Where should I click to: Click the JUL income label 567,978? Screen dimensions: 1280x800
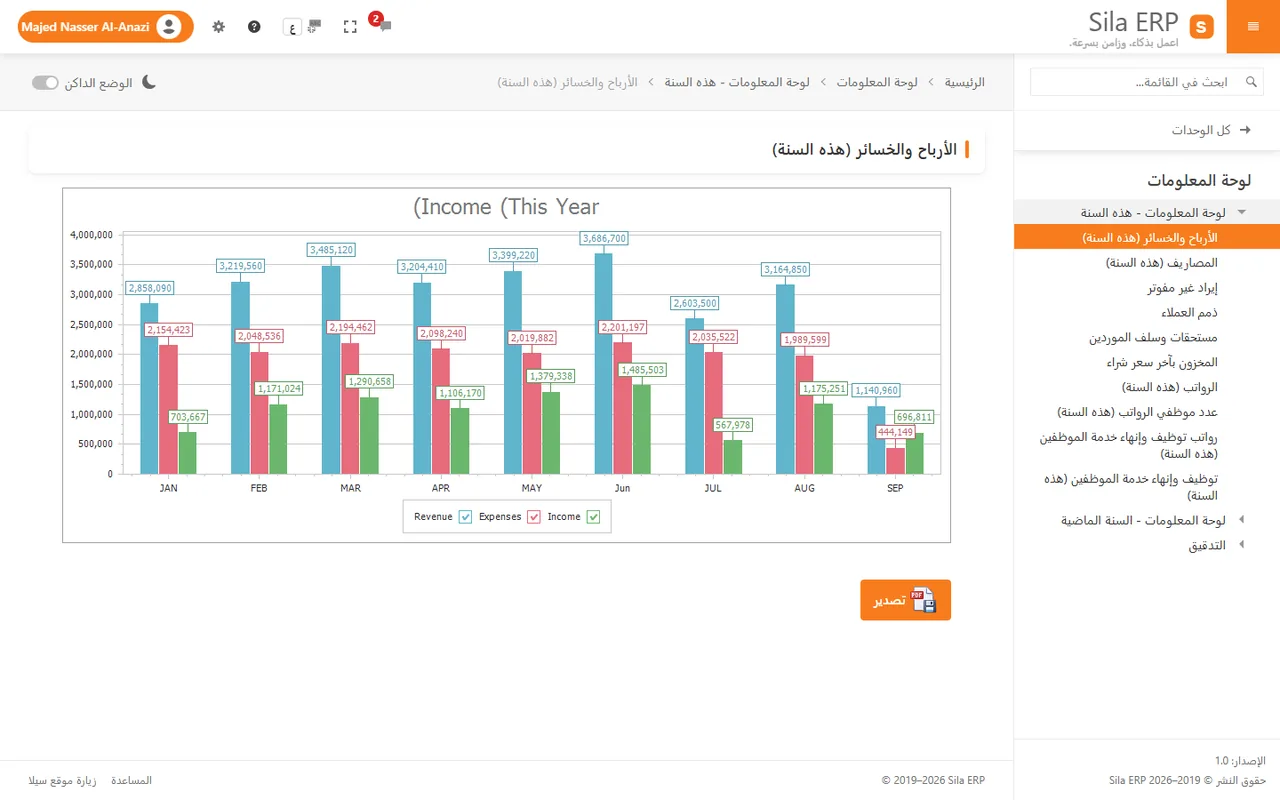[733, 424]
